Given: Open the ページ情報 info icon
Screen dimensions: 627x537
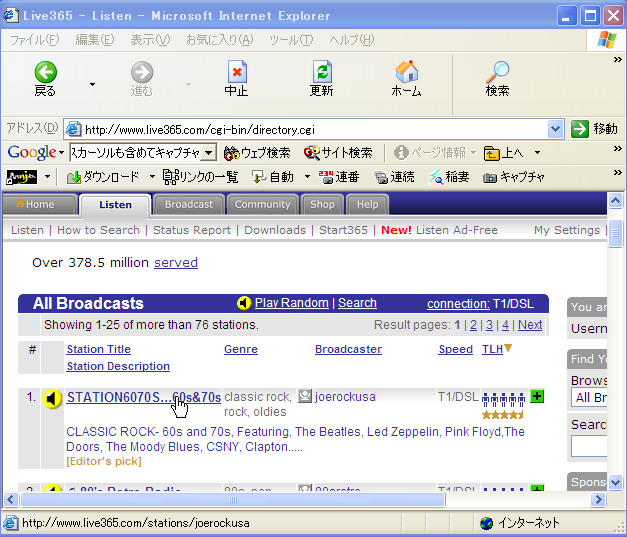Looking at the screenshot, I should (x=401, y=153).
